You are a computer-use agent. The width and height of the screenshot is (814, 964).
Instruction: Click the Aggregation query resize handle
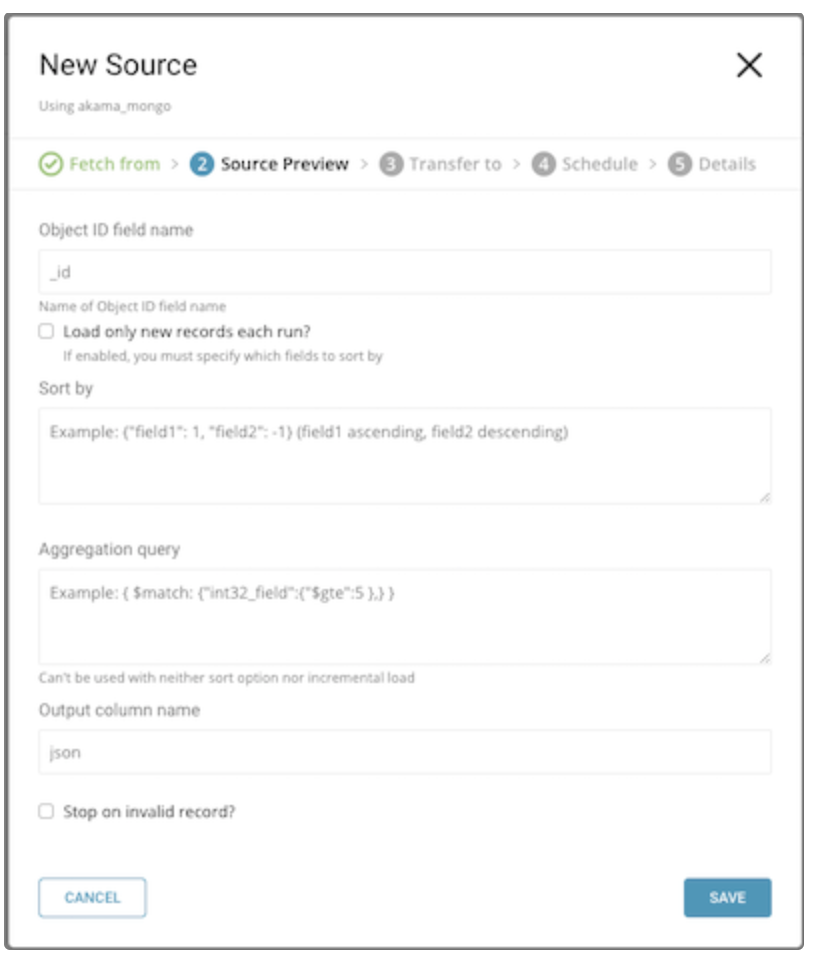[765, 658]
